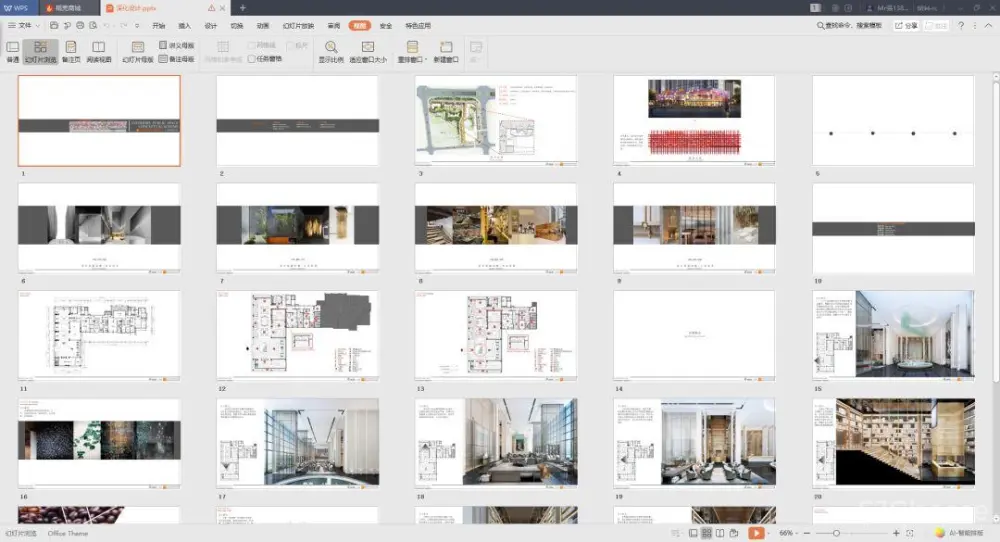This screenshot has width=1000, height=542.
Task: Open the Zoom ratio dialog (显示比例)
Action: click(x=331, y=50)
